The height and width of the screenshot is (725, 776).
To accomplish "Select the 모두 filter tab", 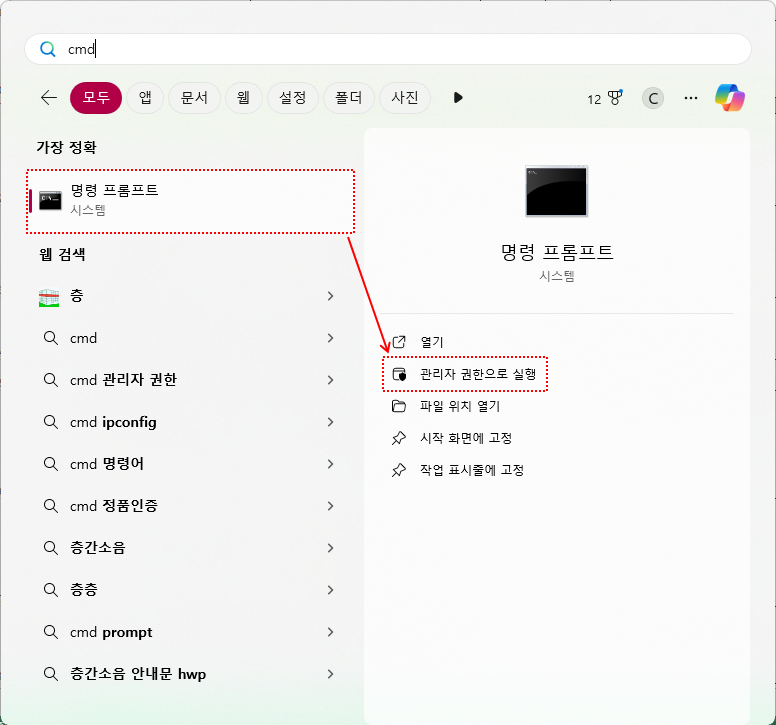I will [x=96, y=97].
